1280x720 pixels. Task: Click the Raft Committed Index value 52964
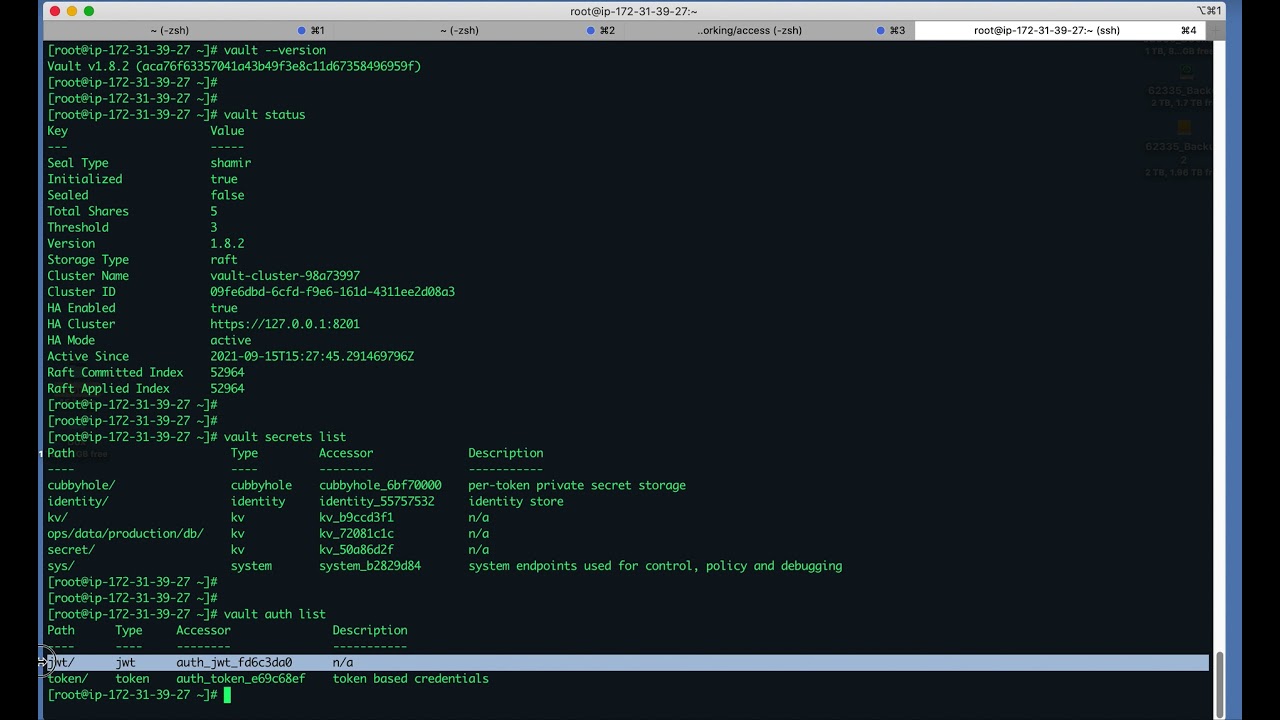227,372
